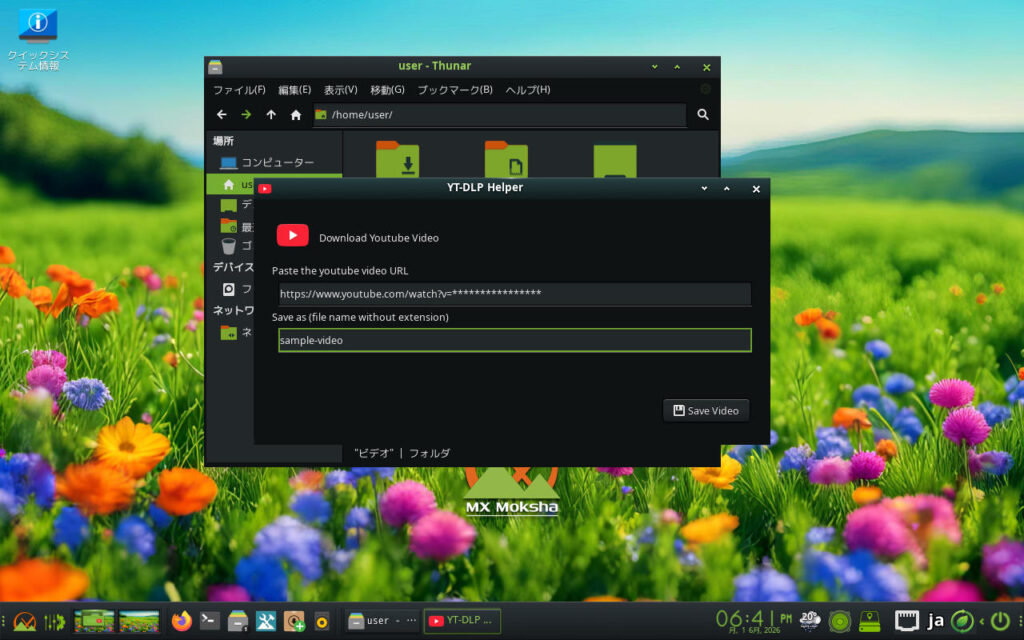
Task: Open the YT-DLP Helper window dropdown arrow
Action: [704, 189]
